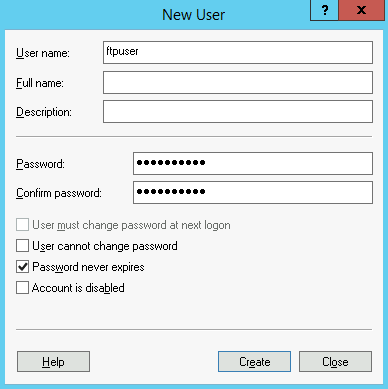388x389 pixels.
Task: Click inside the Password field
Action: (253, 163)
